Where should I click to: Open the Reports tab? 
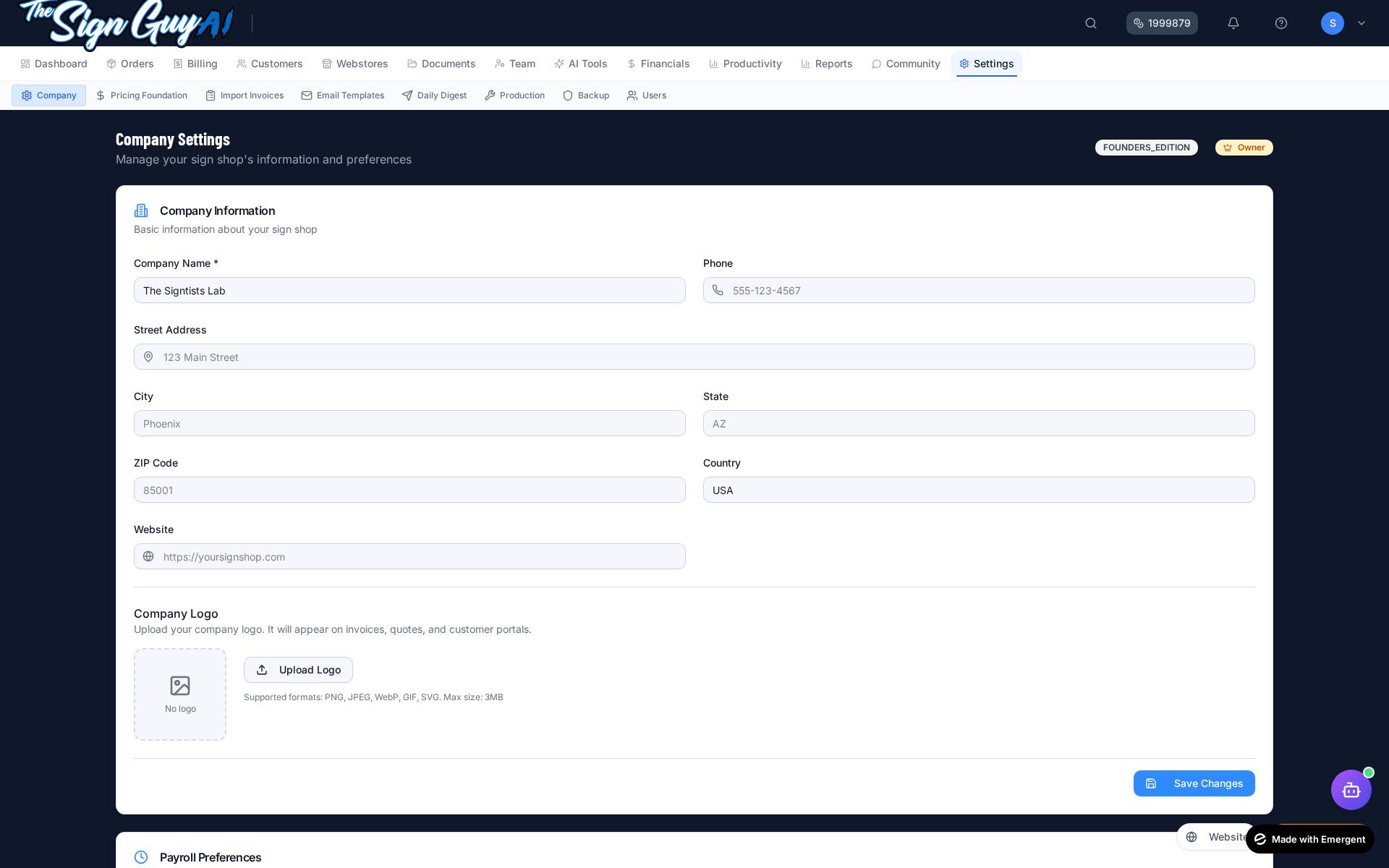827,64
